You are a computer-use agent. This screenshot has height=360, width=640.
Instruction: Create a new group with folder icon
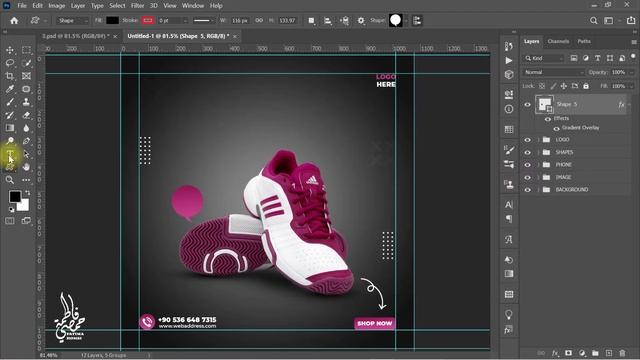coord(595,353)
